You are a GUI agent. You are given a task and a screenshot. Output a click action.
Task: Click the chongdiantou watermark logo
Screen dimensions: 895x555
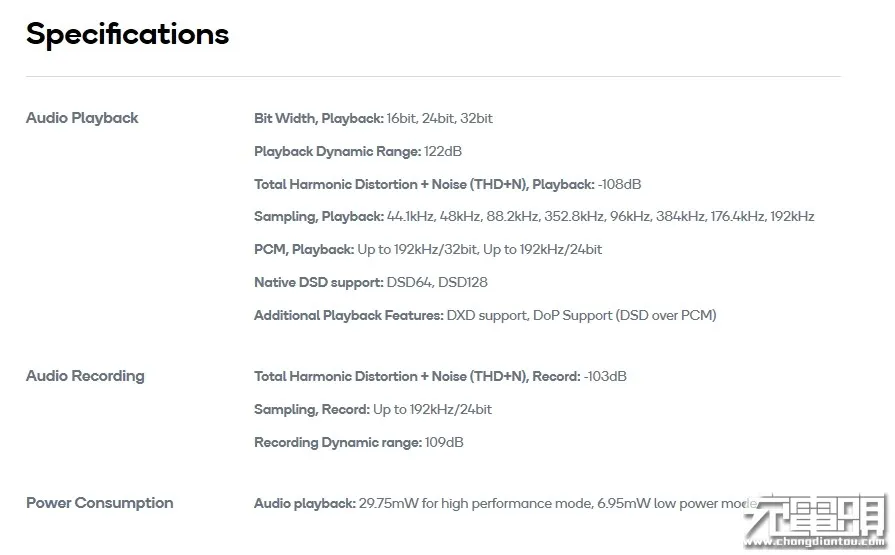coord(815,514)
